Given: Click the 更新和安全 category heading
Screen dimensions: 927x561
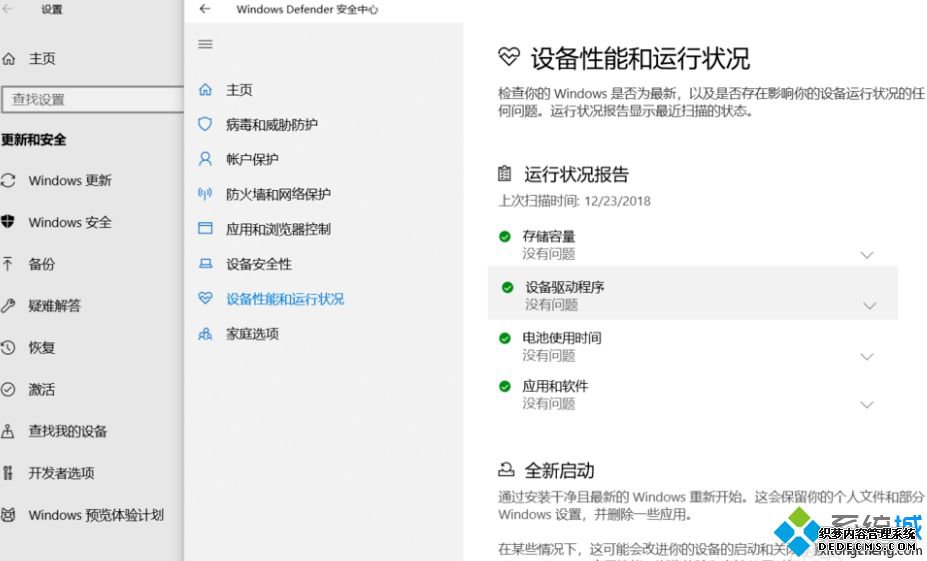Looking at the screenshot, I should point(33,140).
